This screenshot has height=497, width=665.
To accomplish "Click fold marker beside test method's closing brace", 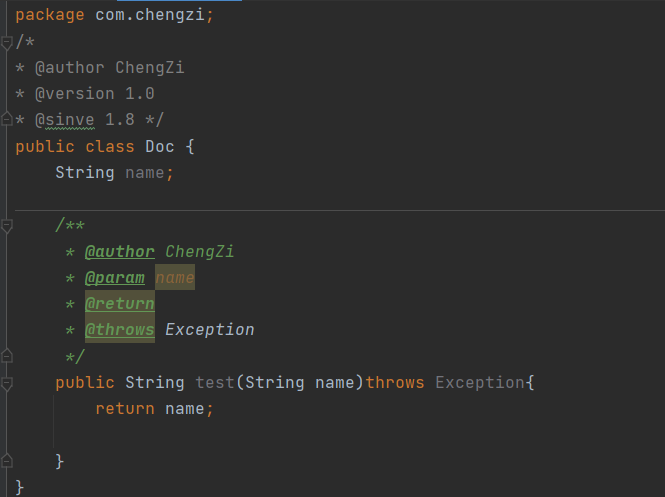I will pos(6,461).
